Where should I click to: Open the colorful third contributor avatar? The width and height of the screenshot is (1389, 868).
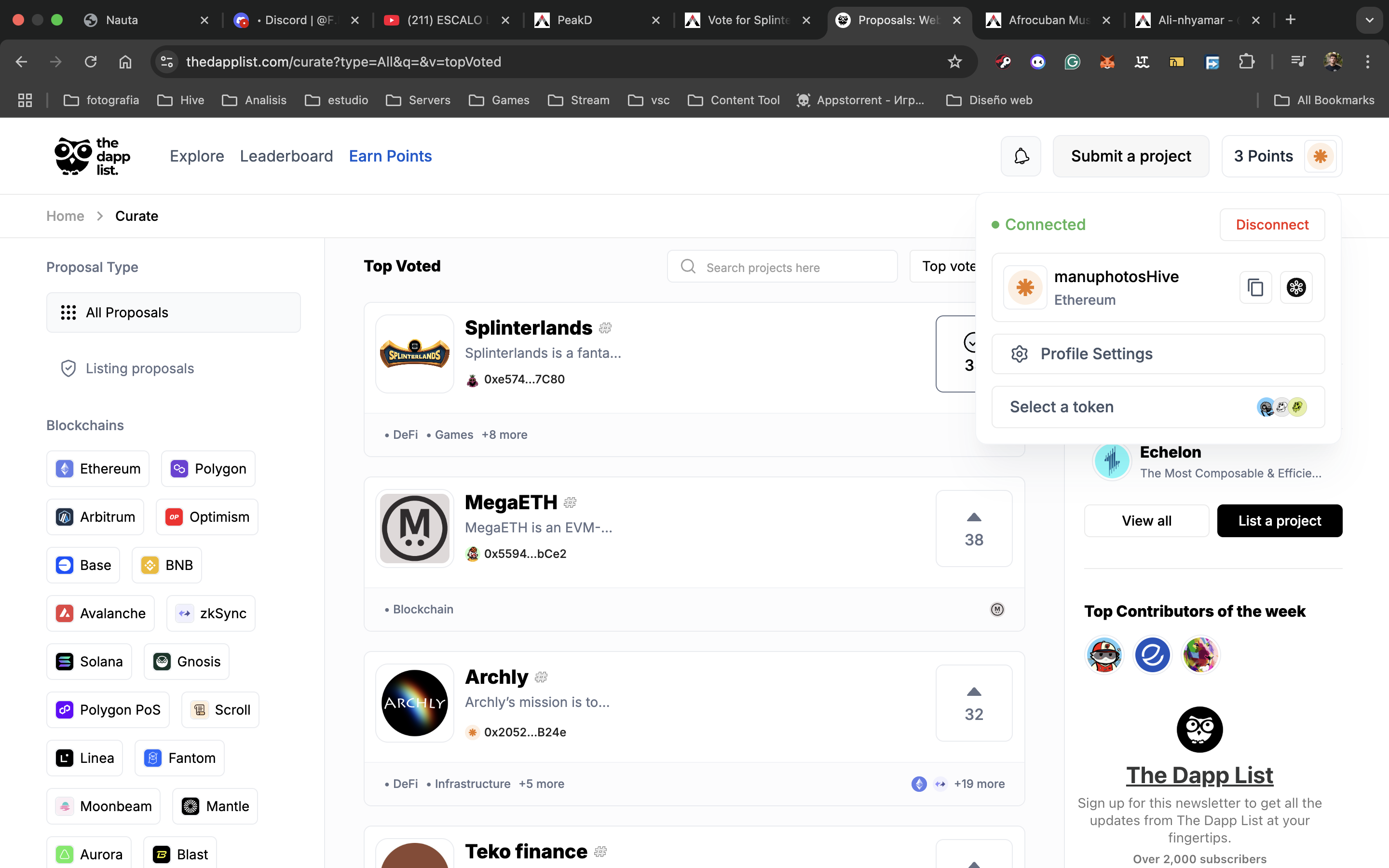1200,654
